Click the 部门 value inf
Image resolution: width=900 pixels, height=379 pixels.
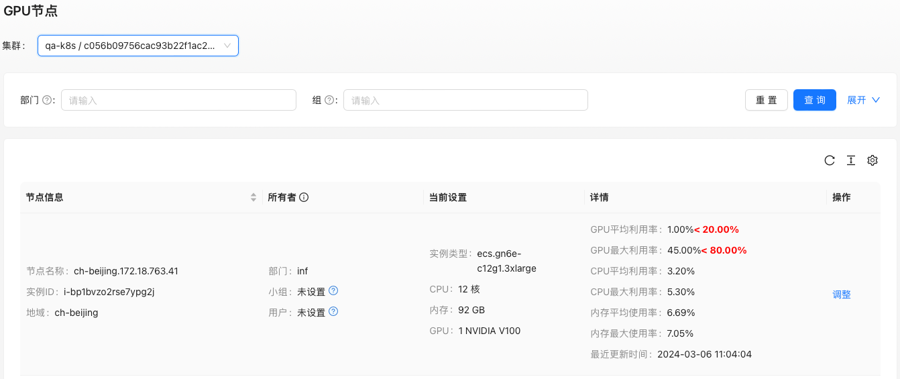coord(302,271)
